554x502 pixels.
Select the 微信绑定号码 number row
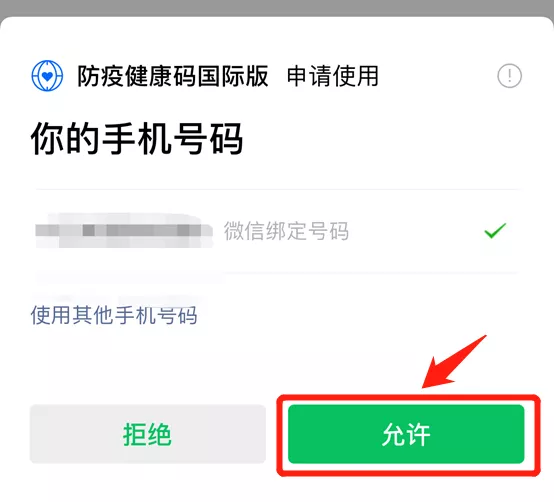277,231
